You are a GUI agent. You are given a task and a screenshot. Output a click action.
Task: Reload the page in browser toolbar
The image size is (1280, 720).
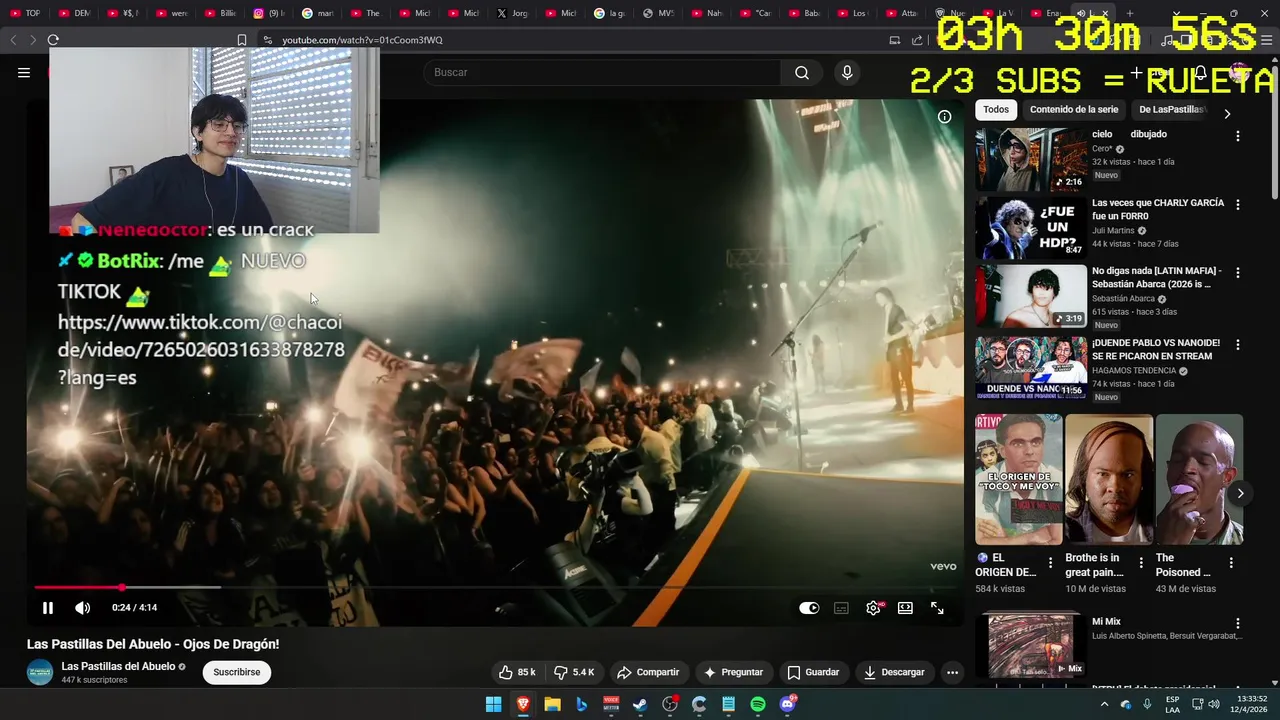coord(53,40)
